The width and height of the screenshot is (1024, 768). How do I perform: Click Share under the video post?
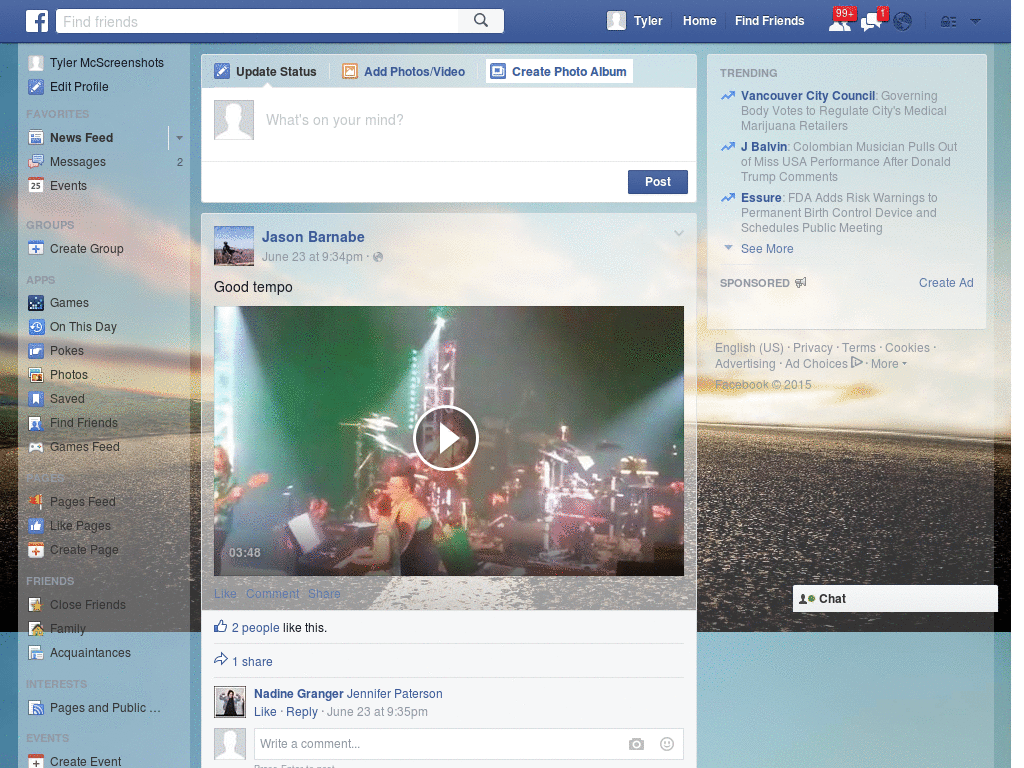click(324, 594)
